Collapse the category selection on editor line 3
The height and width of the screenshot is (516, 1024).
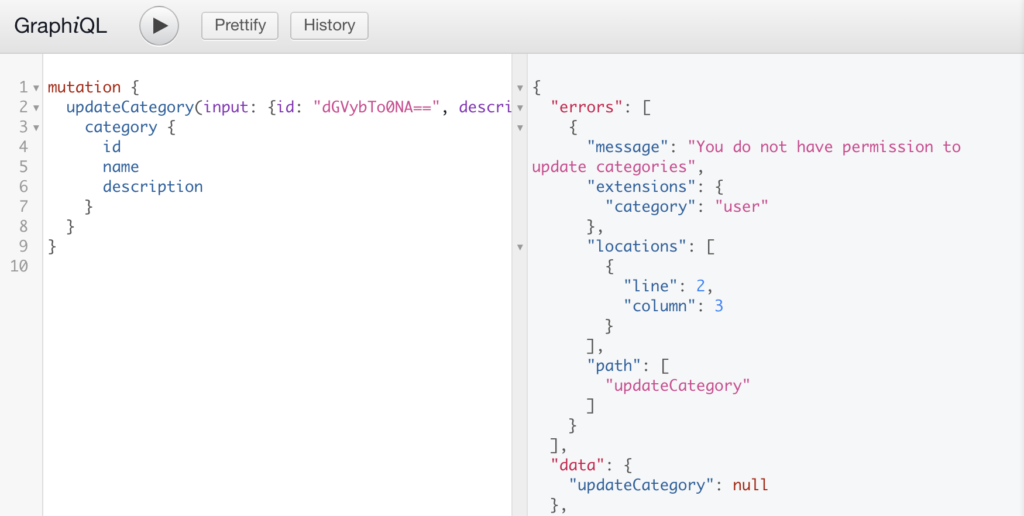pos(36,128)
